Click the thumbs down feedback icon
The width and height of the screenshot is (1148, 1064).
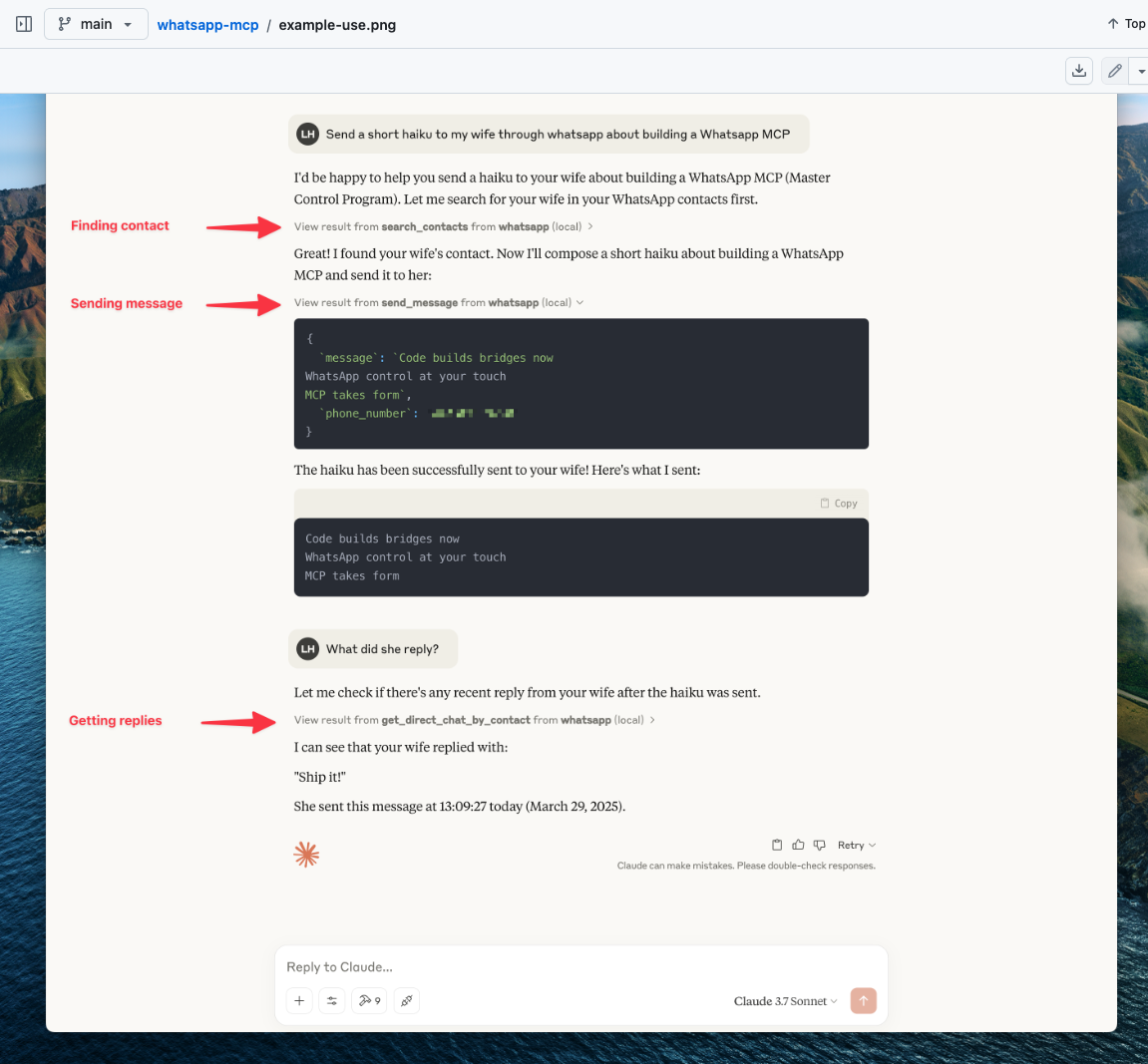click(x=819, y=845)
